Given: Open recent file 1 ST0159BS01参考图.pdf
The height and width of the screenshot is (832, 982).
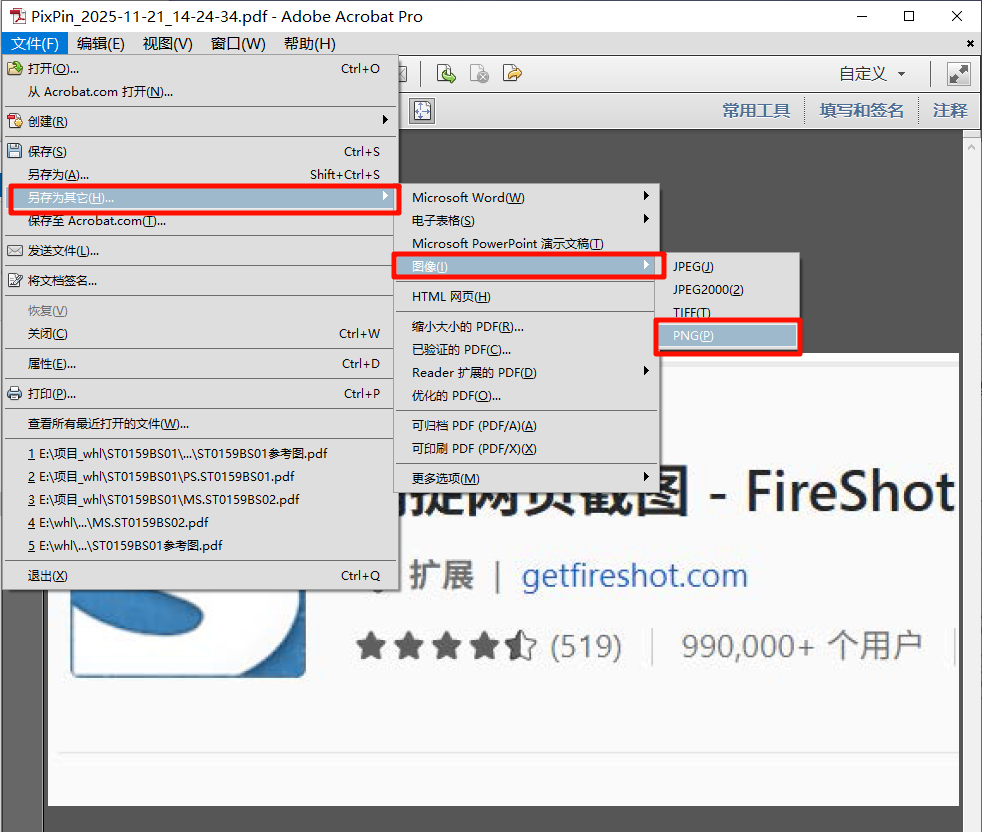Looking at the screenshot, I should coord(200,454).
